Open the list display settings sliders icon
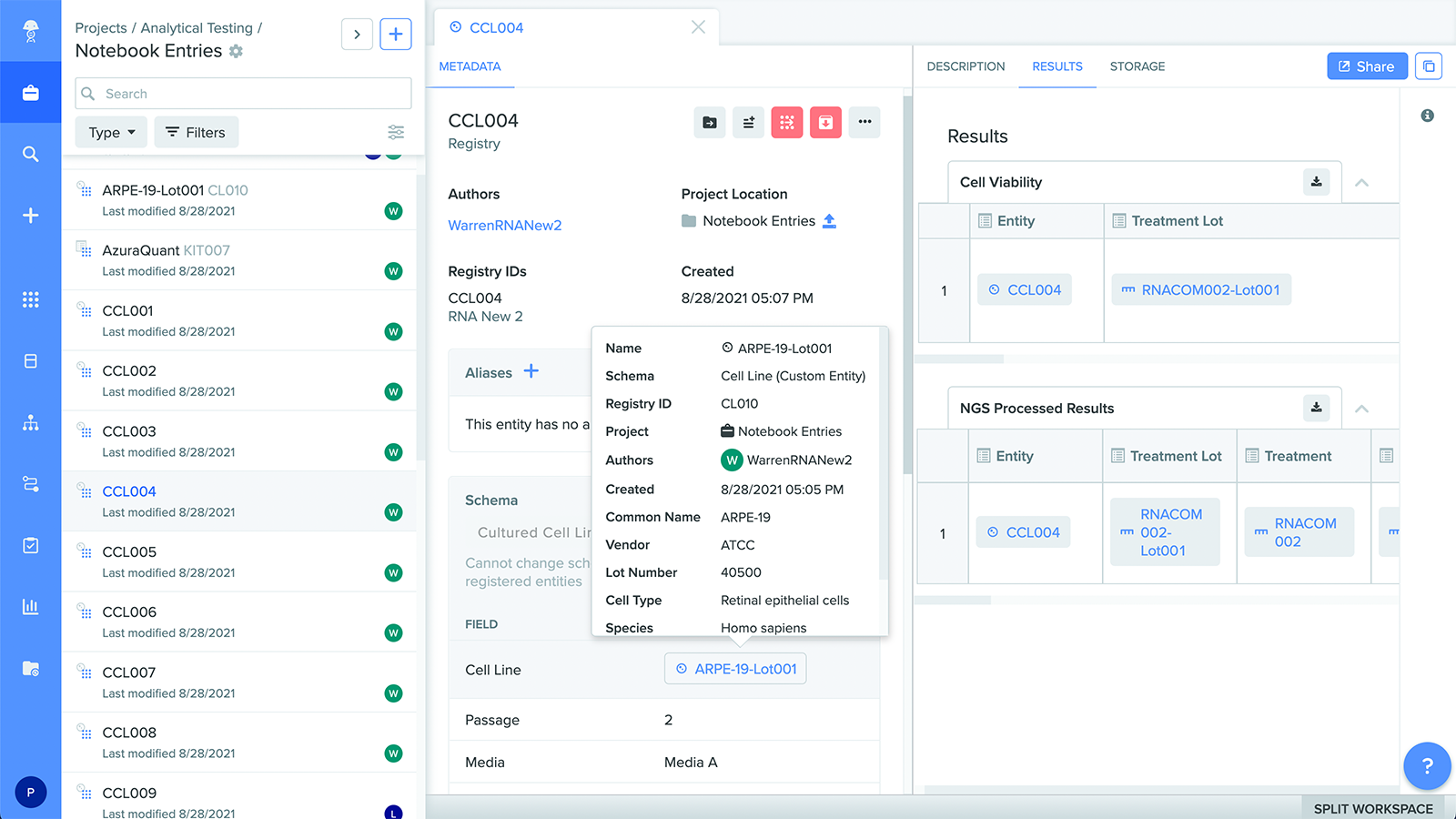This screenshot has height=819, width=1456. click(x=396, y=132)
